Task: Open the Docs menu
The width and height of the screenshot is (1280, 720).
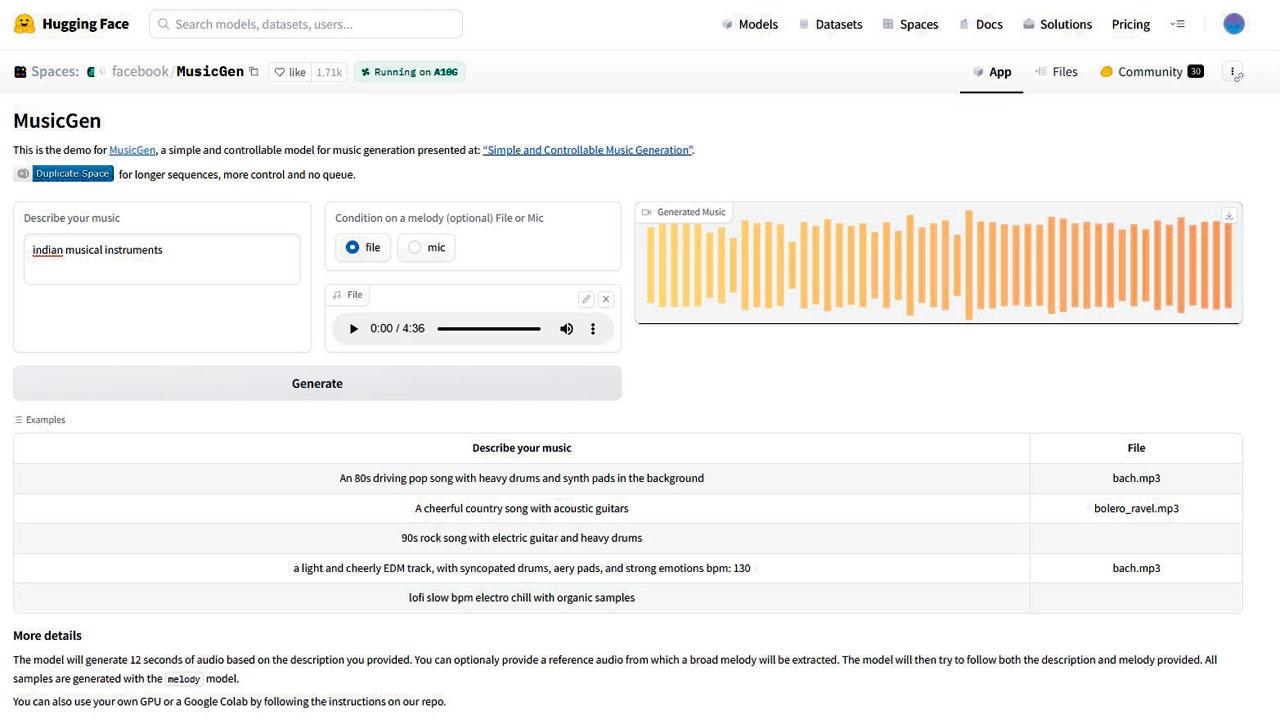Action: [980, 24]
